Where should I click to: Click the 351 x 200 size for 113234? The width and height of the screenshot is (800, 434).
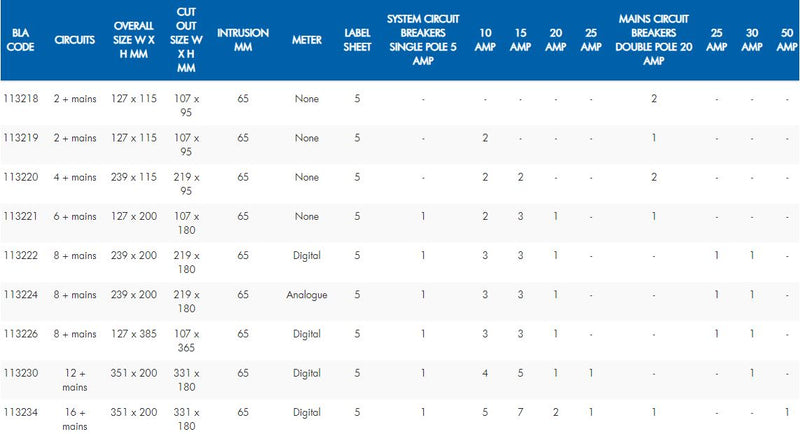(134, 412)
